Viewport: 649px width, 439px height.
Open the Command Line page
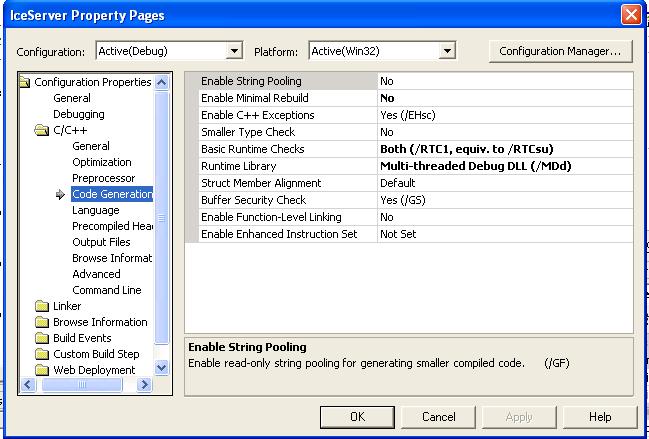(x=106, y=290)
